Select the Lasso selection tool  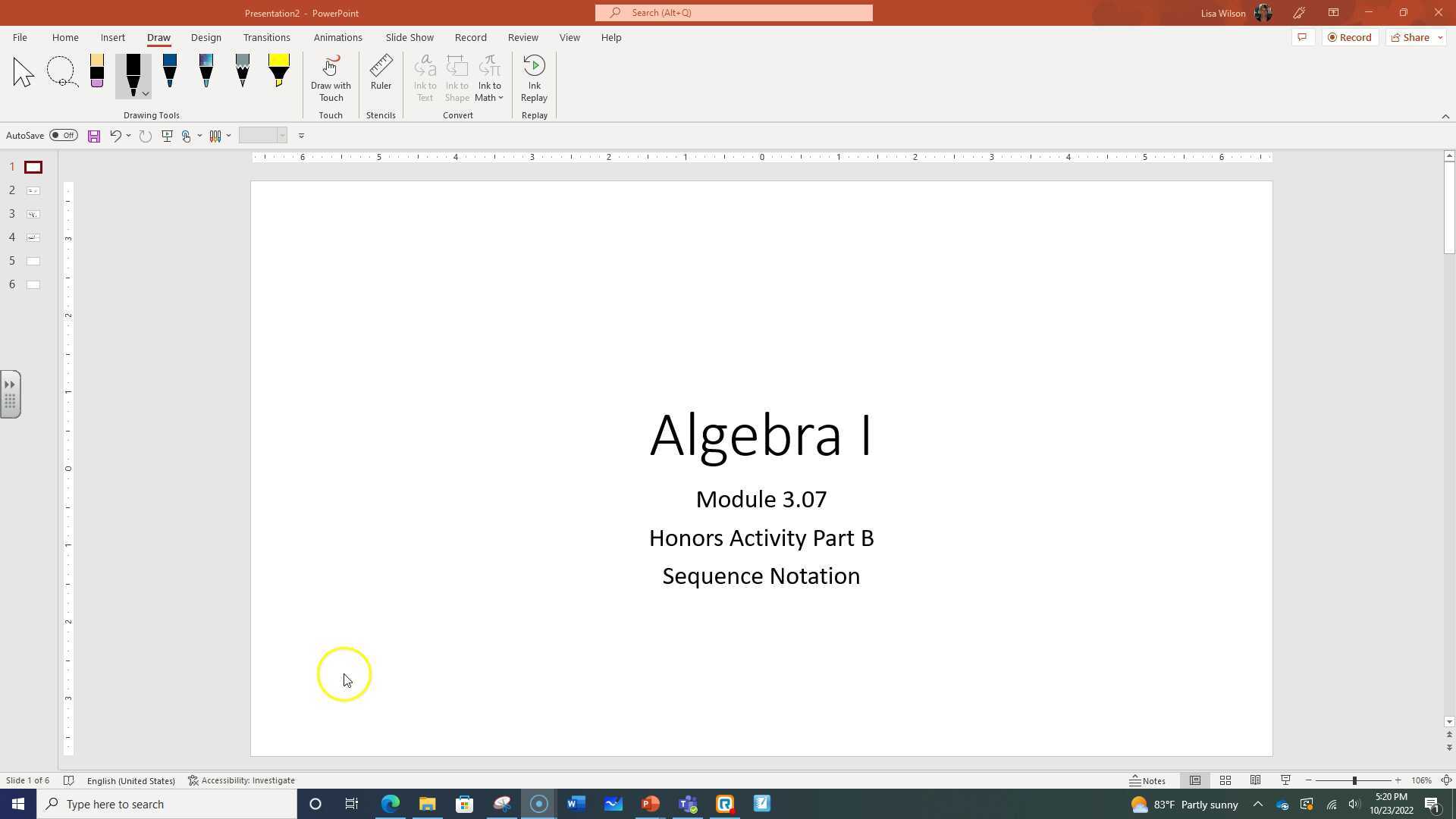tap(61, 71)
